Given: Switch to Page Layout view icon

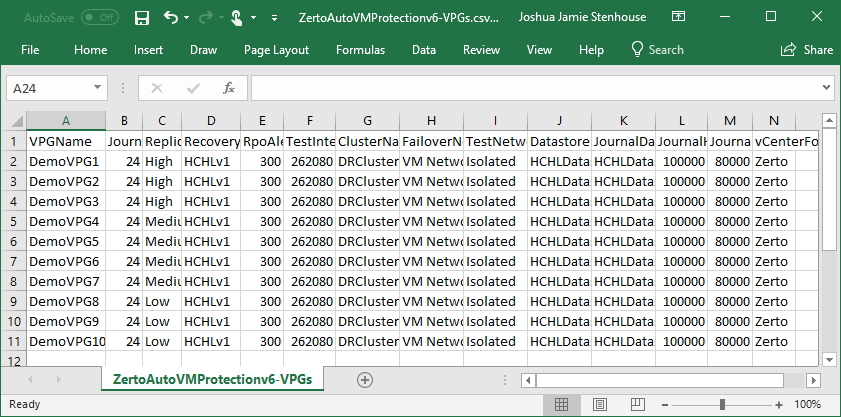Looking at the screenshot, I should coord(600,404).
